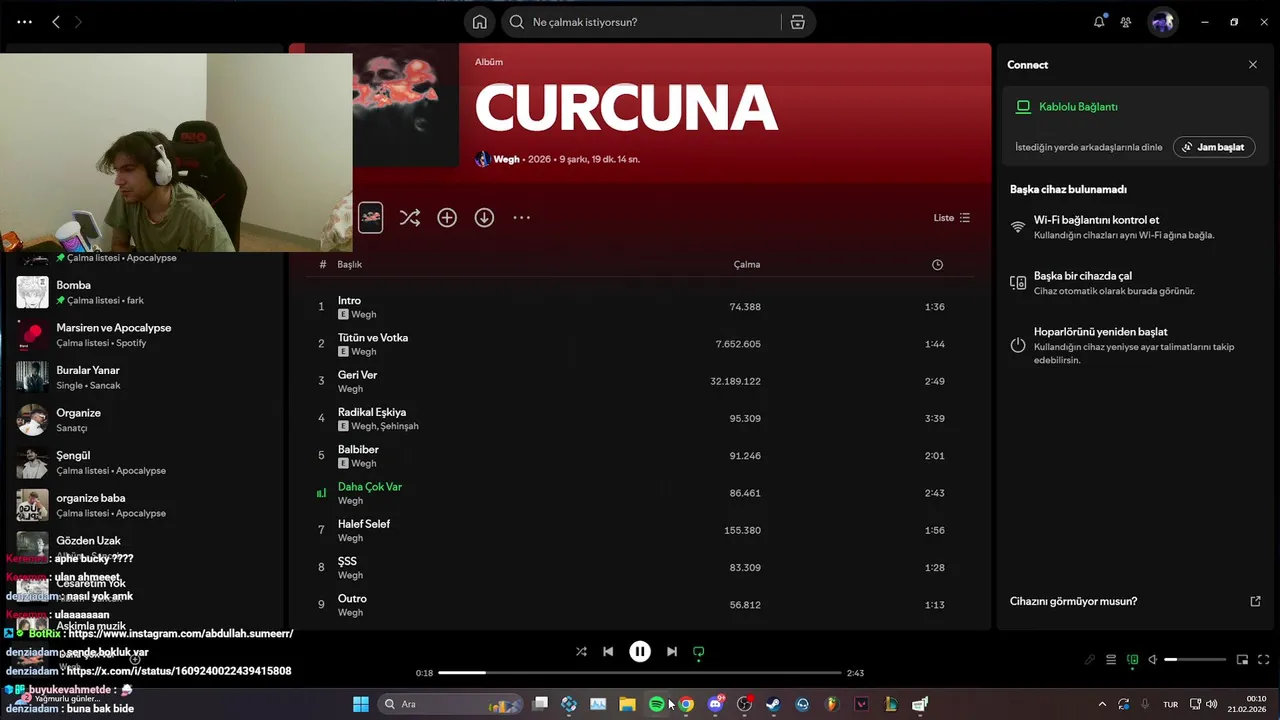Enter fullscreen view
This screenshot has height=720, width=1280.
[x=1264, y=660]
